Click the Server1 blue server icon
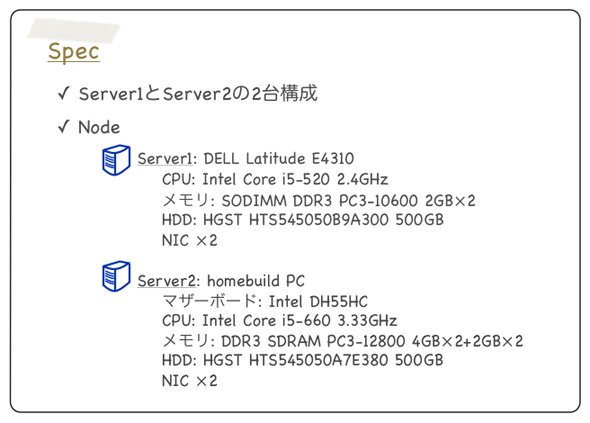This screenshot has width=590, height=423. [x=116, y=160]
